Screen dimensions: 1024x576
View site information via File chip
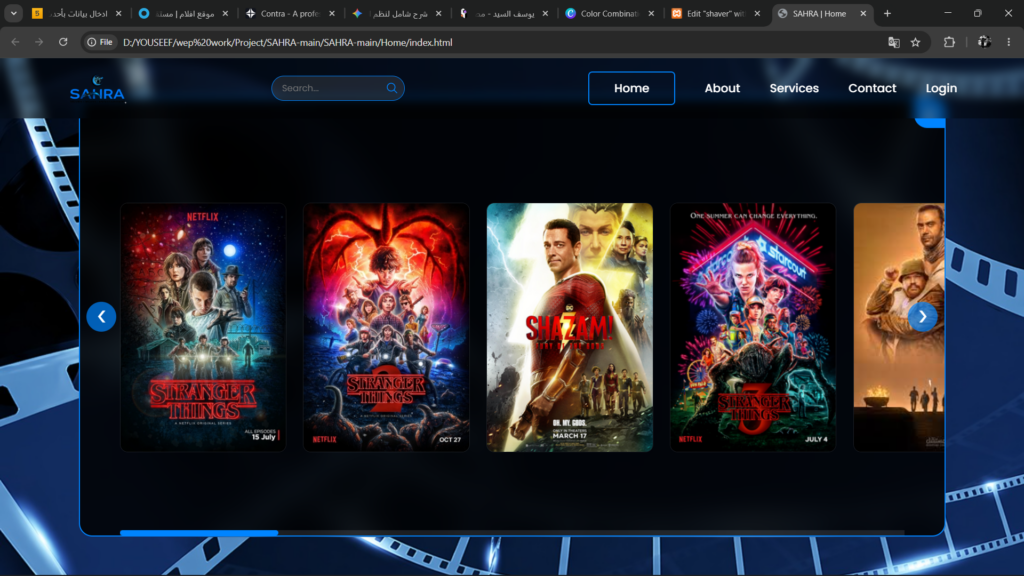point(100,42)
